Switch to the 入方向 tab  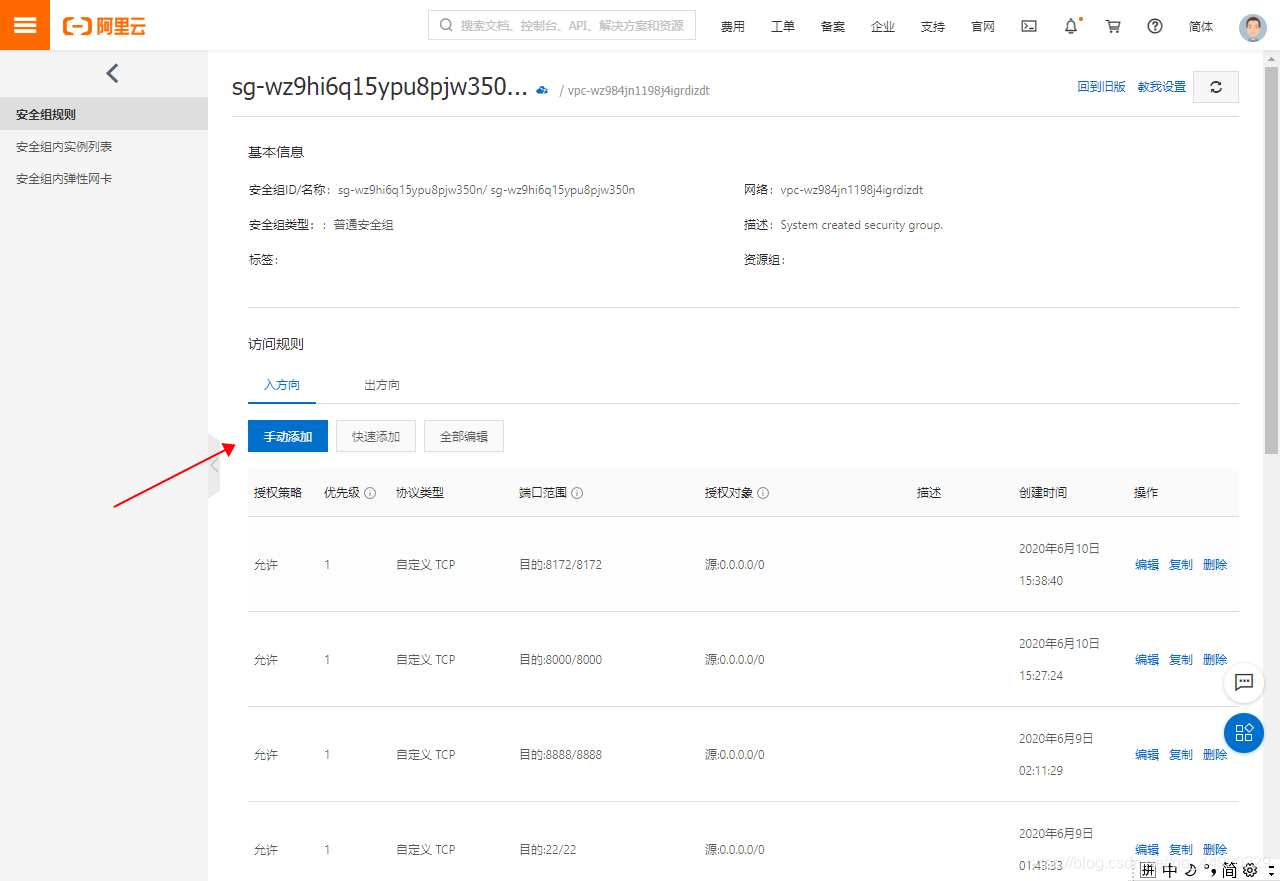pyautogui.click(x=282, y=385)
